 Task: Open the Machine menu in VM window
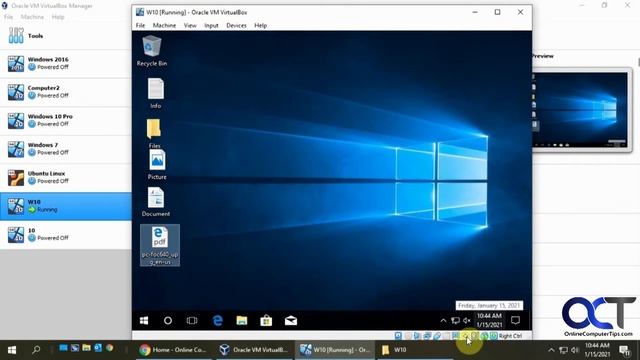click(x=164, y=25)
